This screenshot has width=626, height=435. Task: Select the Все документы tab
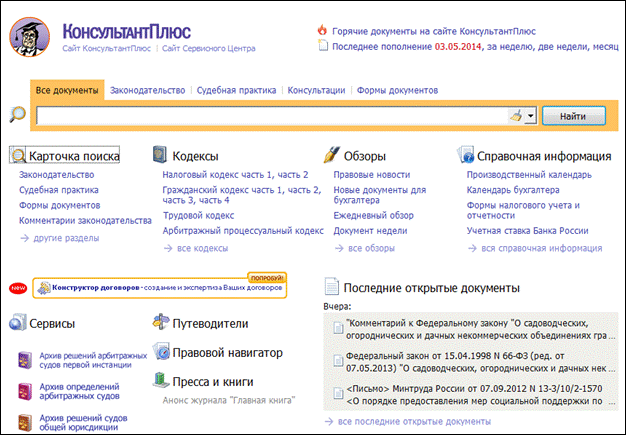tap(67, 90)
